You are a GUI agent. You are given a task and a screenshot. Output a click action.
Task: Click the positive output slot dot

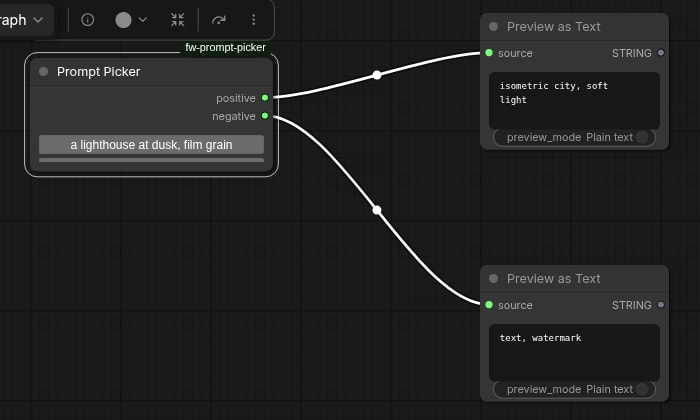point(265,98)
